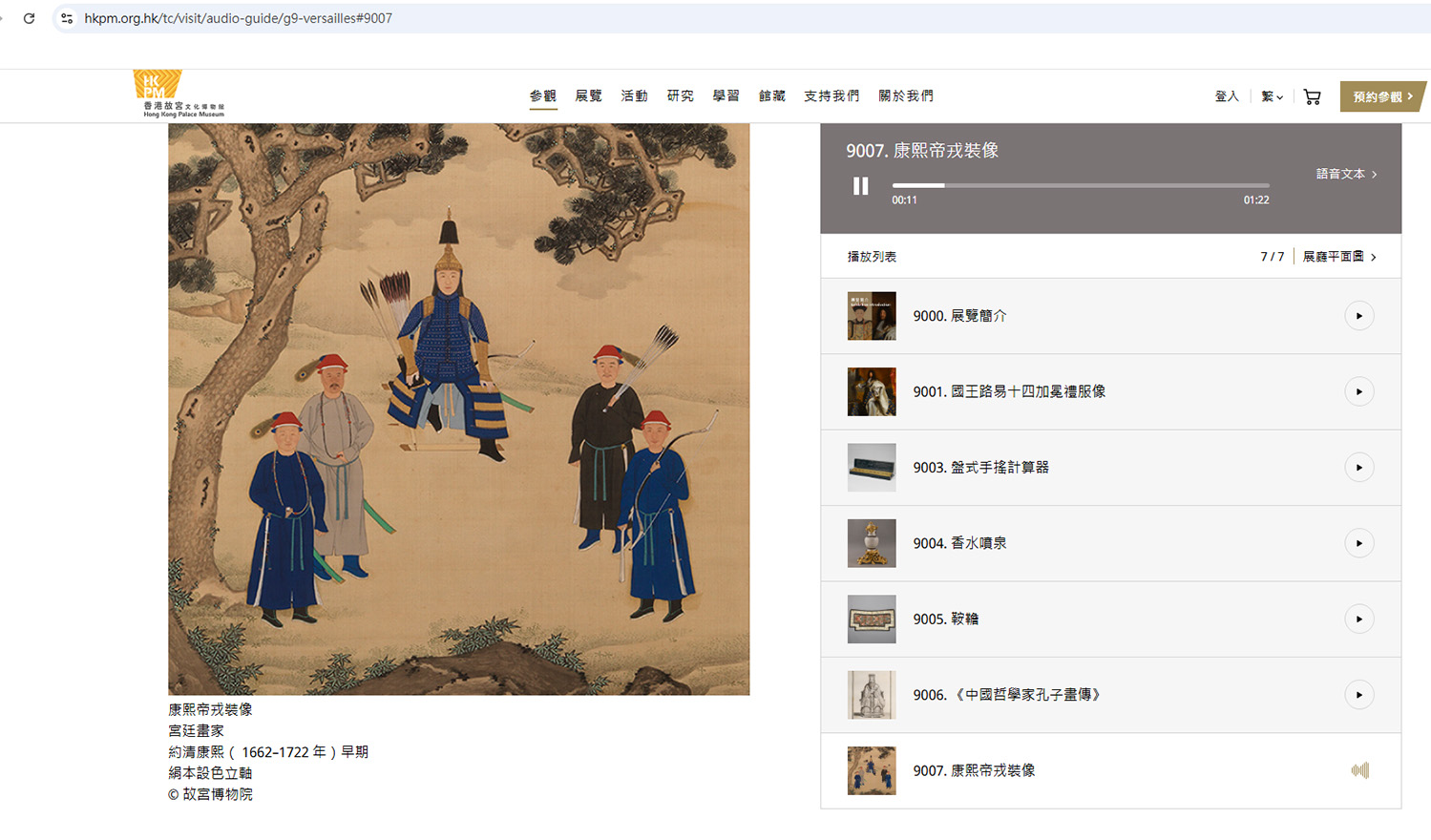The width and height of the screenshot is (1431, 840).
Task: Play track 9001 國王路易十四加冕禮服像
Action: (1358, 391)
